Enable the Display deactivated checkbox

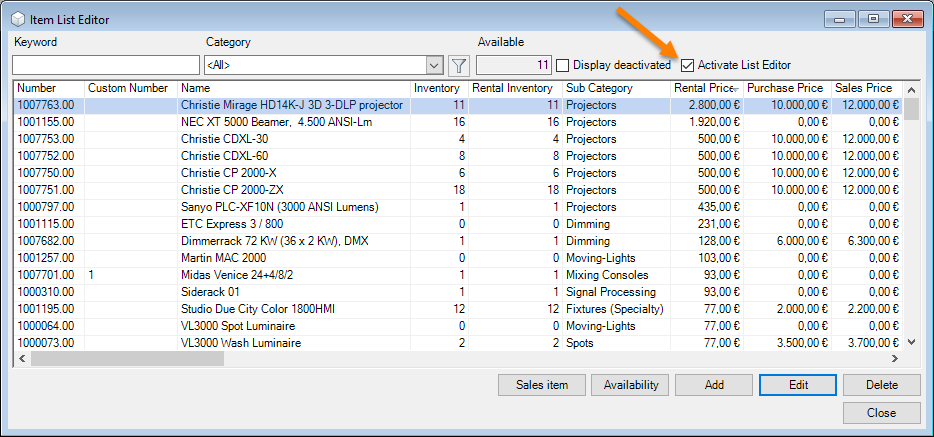tap(563, 65)
